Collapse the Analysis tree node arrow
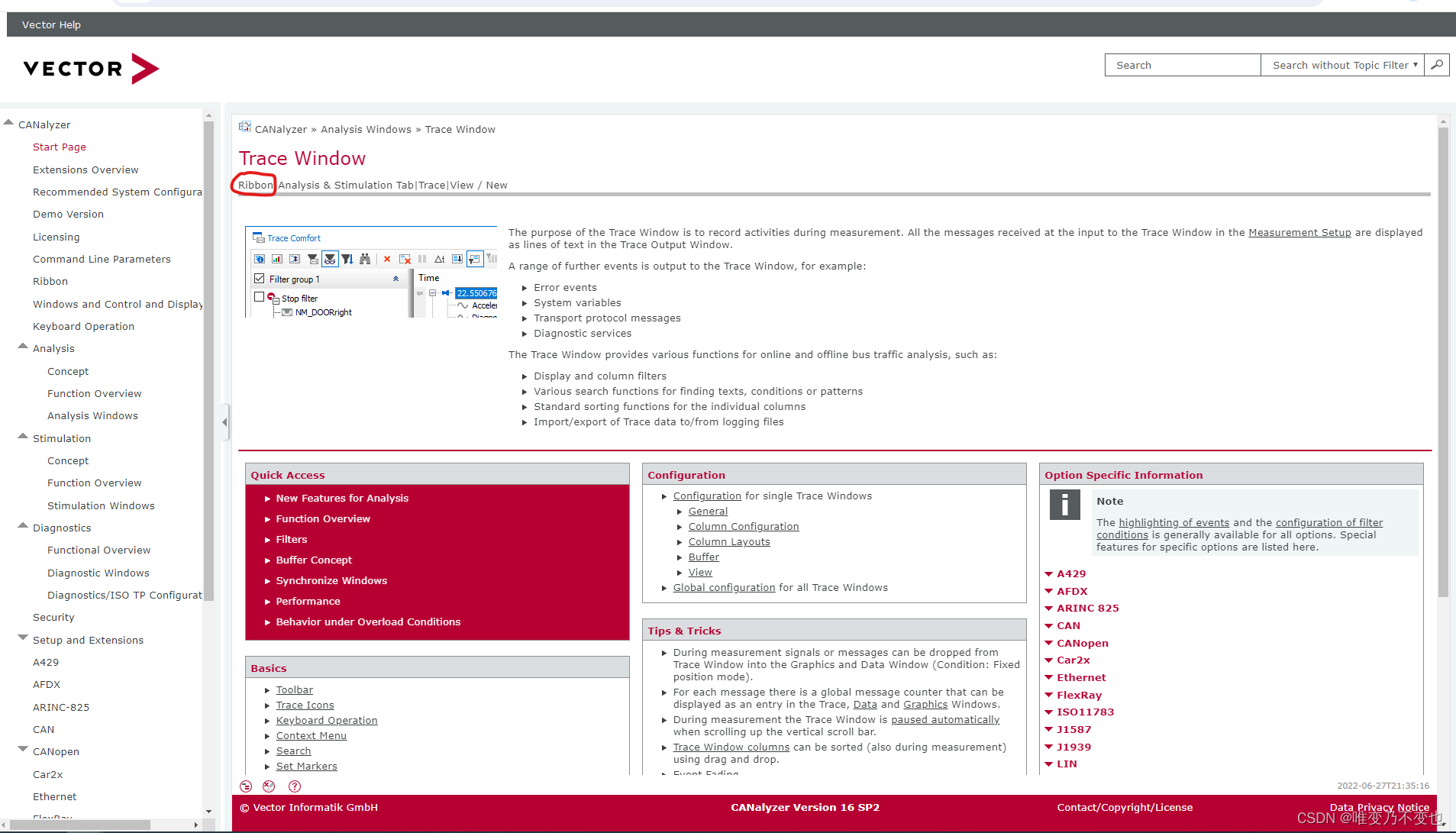 tap(23, 347)
